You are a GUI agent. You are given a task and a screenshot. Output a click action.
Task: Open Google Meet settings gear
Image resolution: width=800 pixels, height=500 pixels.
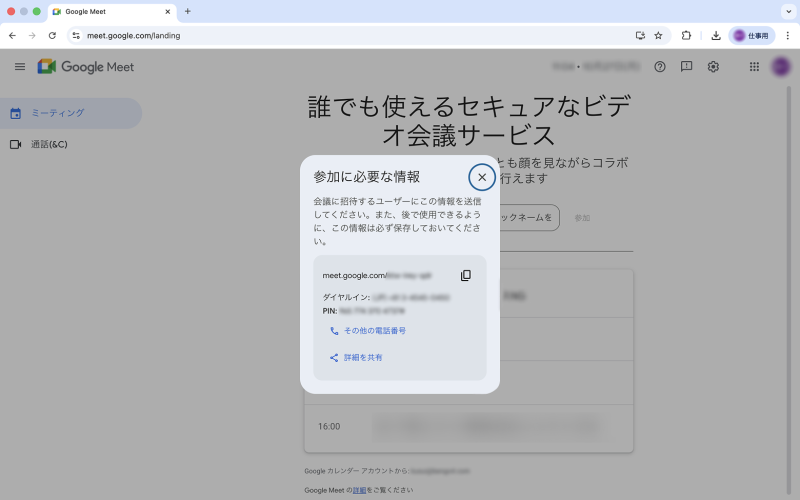tap(713, 67)
